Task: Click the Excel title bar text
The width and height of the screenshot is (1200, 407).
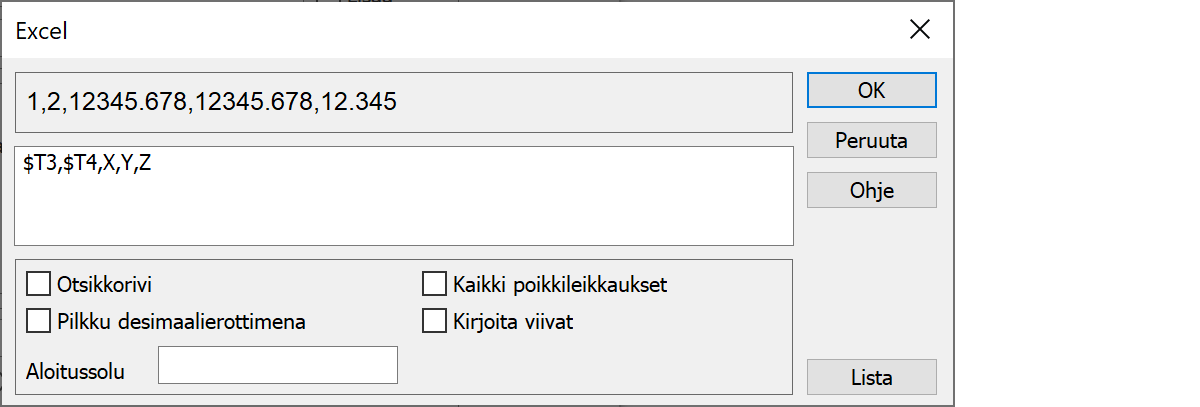Action: coord(42,31)
